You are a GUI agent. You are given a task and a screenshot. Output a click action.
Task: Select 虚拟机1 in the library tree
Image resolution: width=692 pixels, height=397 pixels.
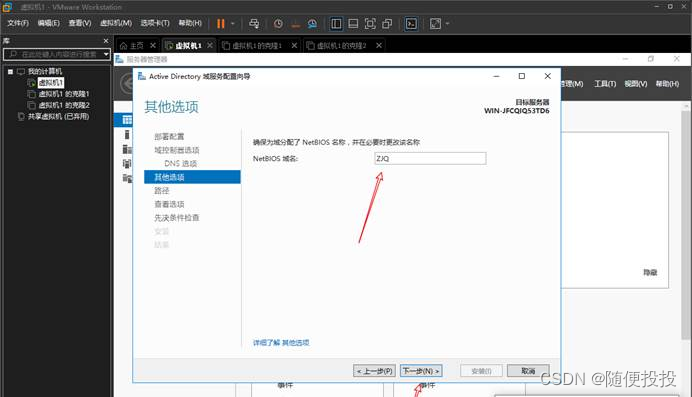[50, 82]
